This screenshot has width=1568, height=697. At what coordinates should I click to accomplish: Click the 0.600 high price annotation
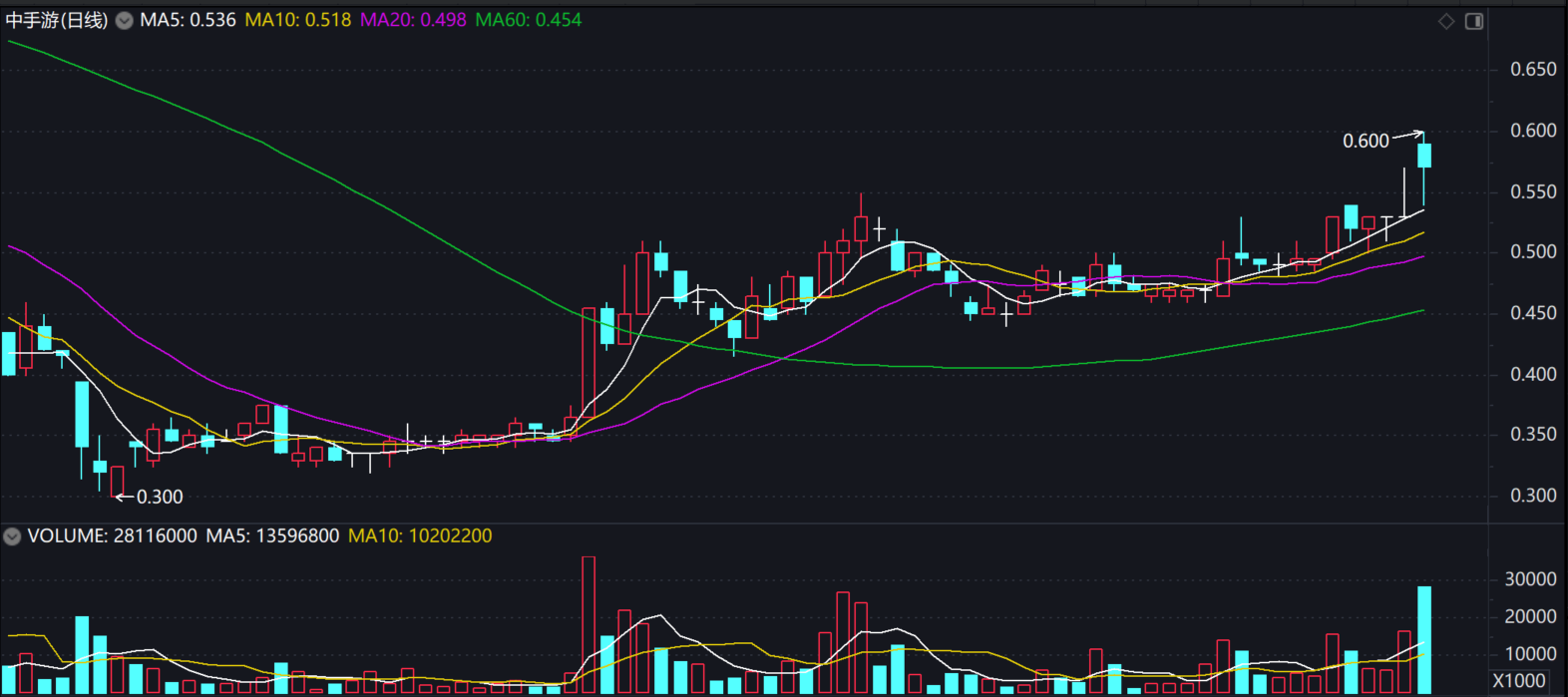click(x=1366, y=142)
